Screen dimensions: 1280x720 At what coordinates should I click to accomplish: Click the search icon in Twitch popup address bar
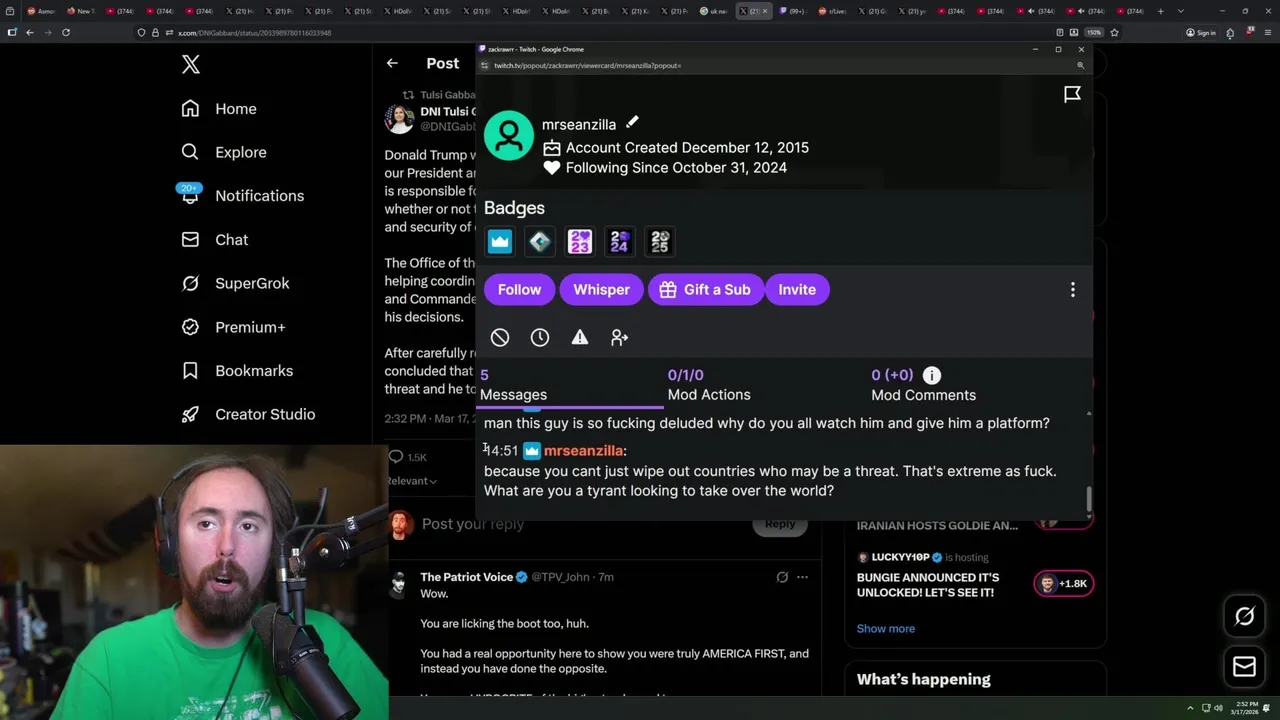pyautogui.click(x=1080, y=65)
